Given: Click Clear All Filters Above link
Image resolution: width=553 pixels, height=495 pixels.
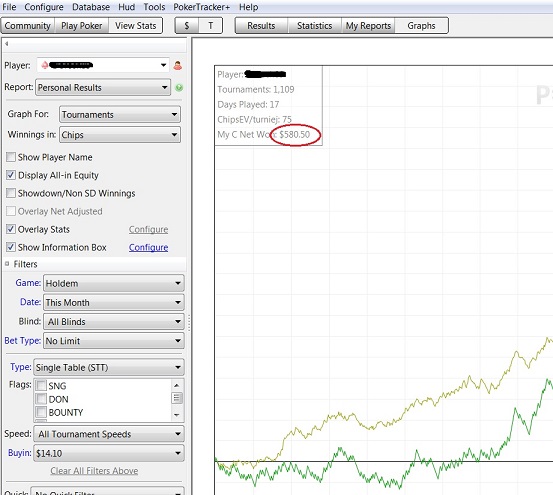Looking at the screenshot, I should tap(94, 471).
